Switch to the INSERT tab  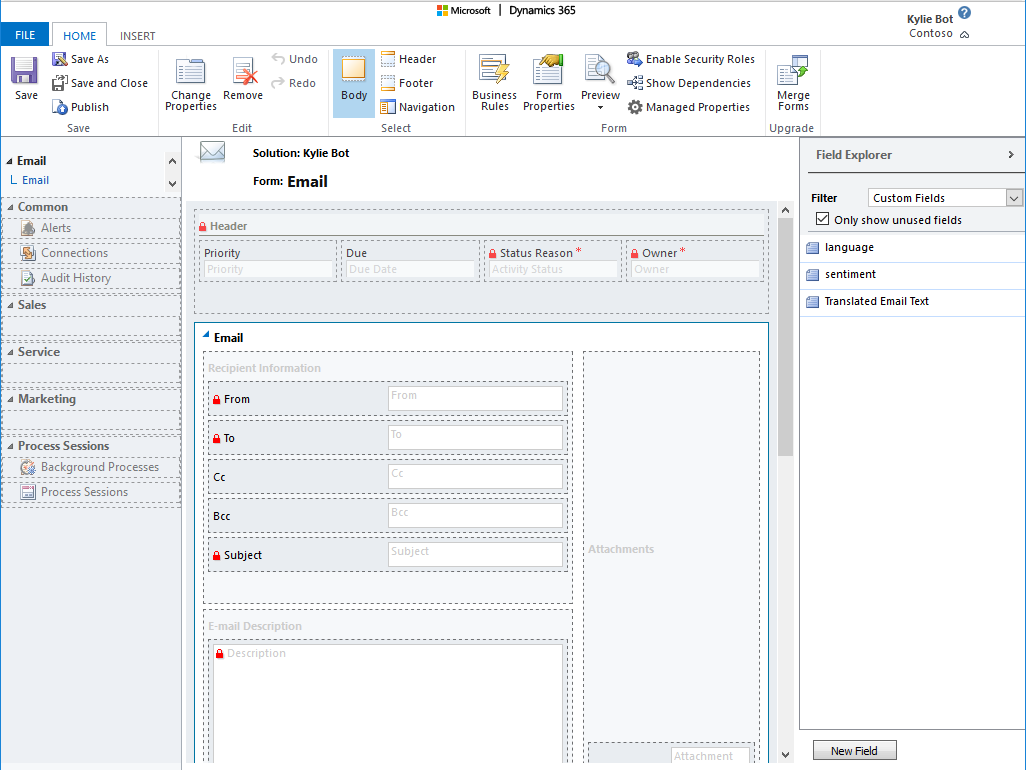click(x=137, y=36)
